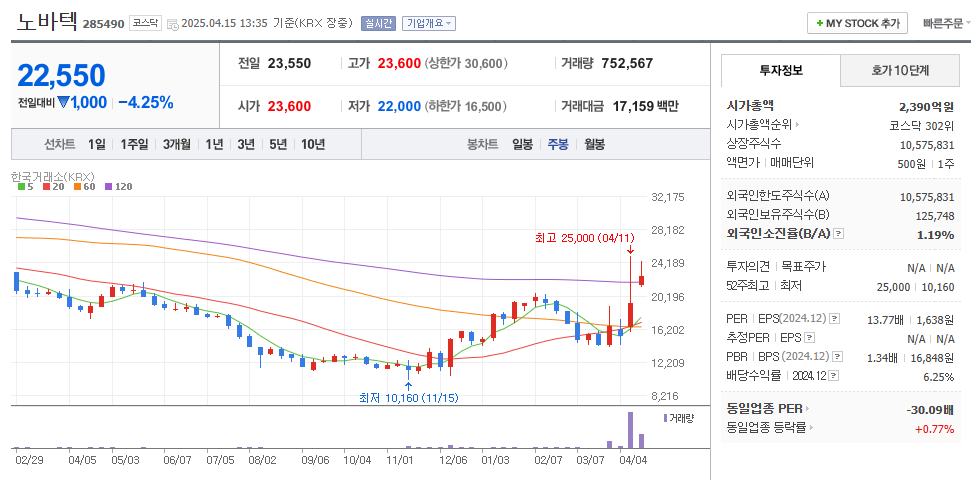The width and height of the screenshot is (978, 480).
Task: Click the orange 60 moving average legend
Action: (x=83, y=186)
